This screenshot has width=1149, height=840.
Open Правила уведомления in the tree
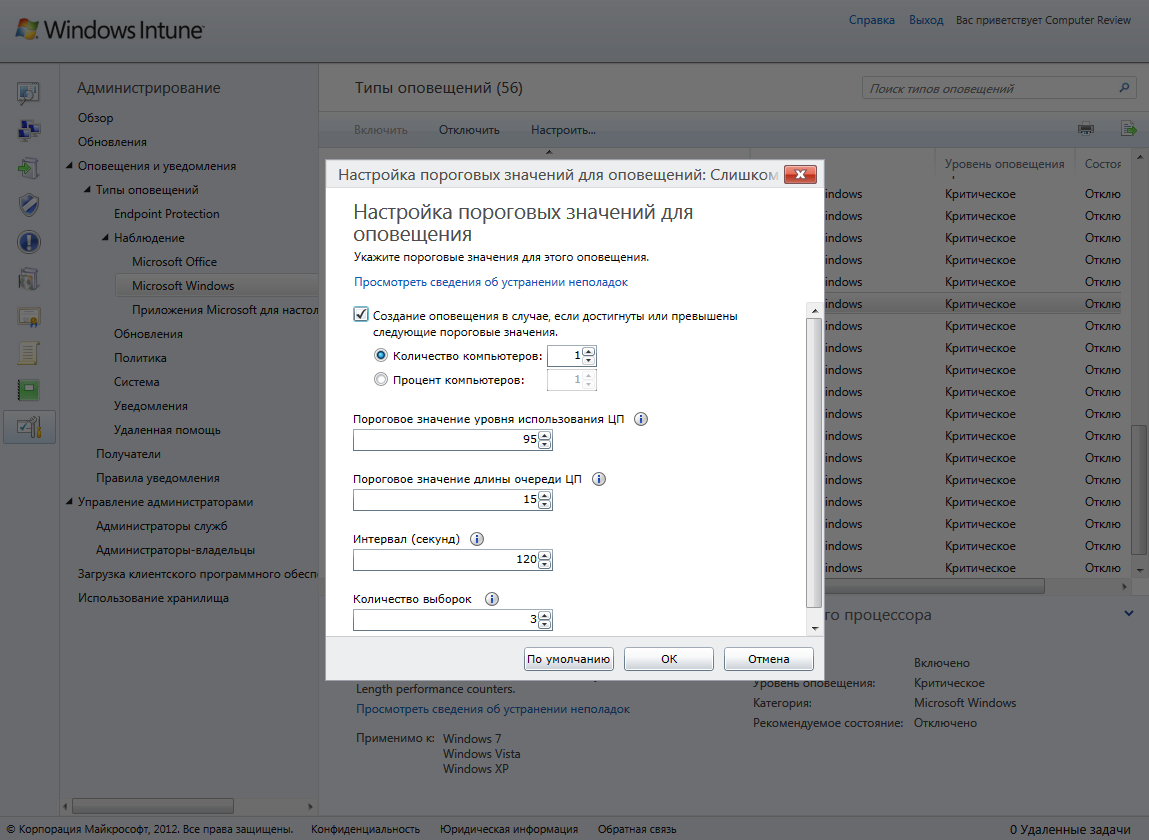coord(158,478)
